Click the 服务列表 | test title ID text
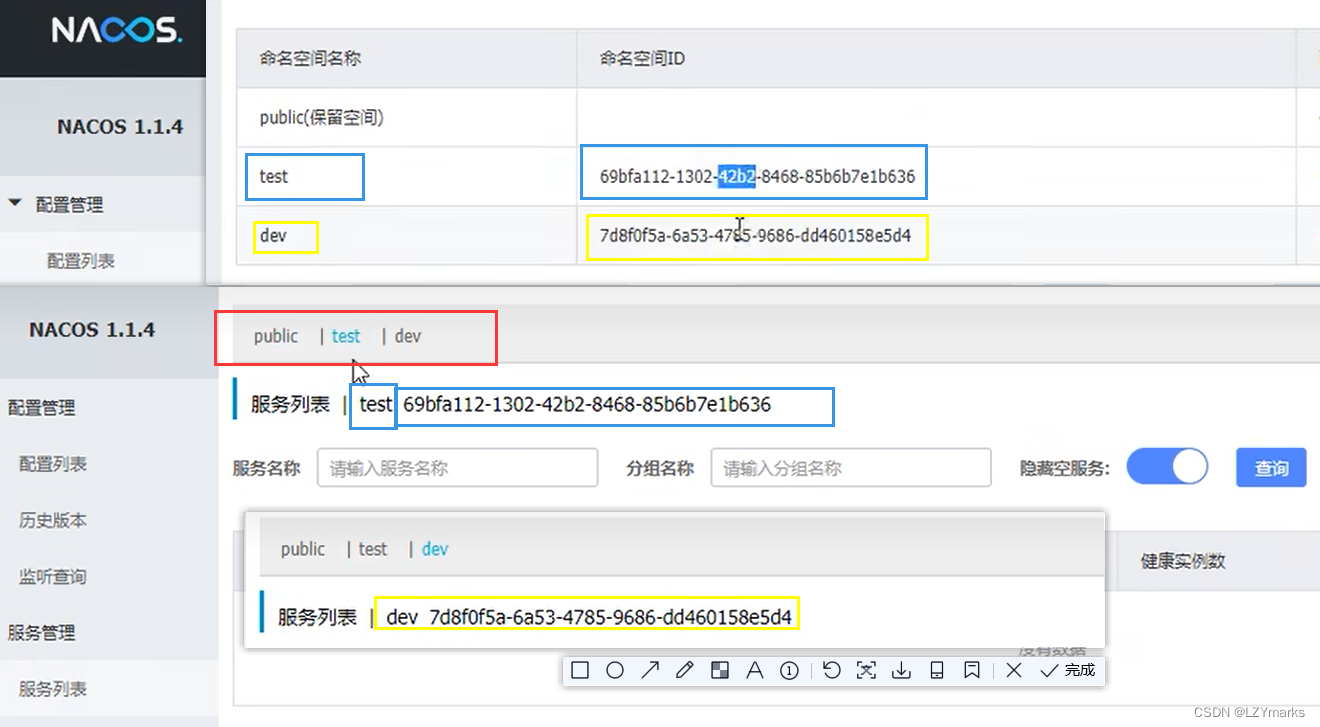This screenshot has height=727, width=1320. pos(587,405)
